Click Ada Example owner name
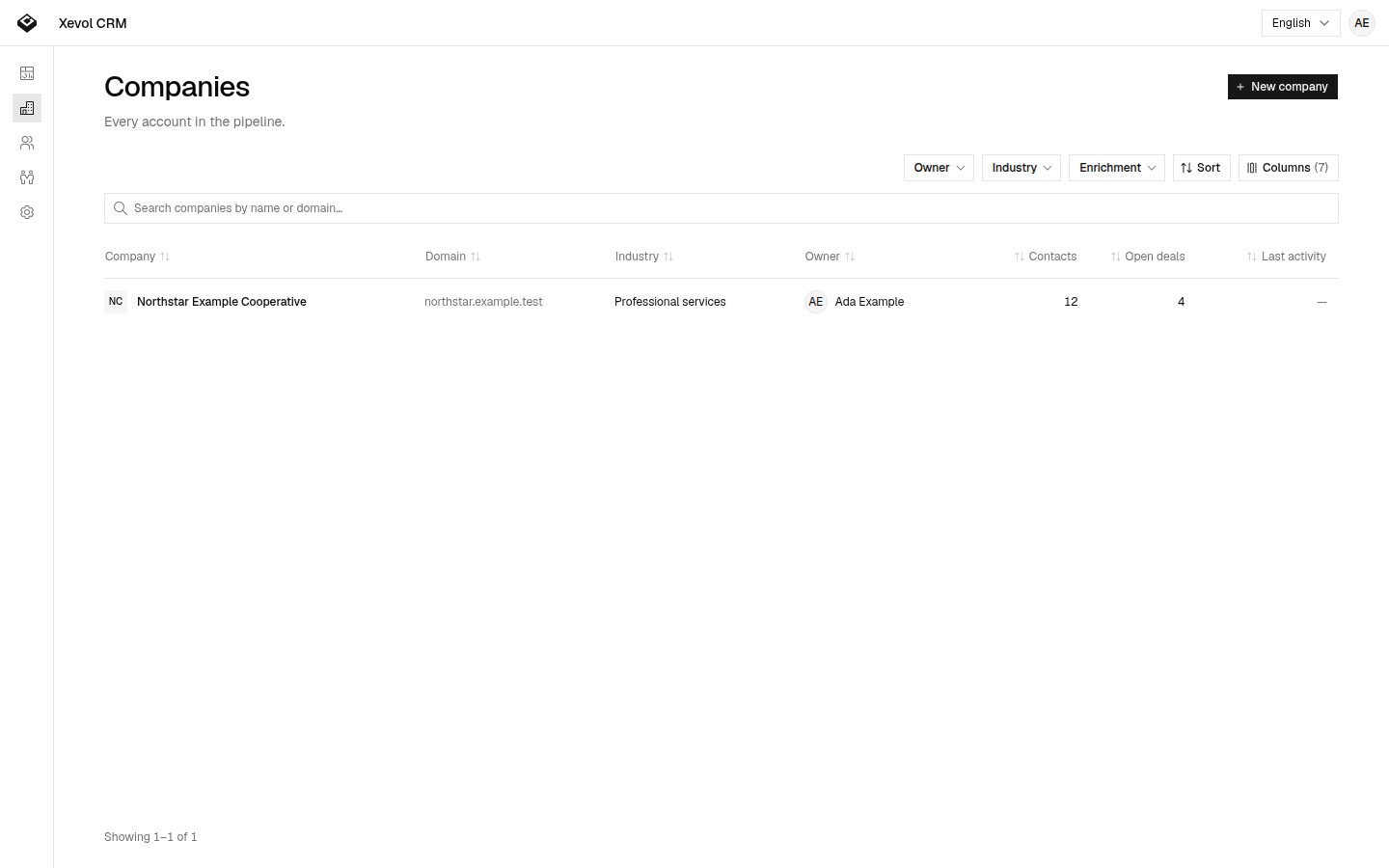Image resolution: width=1389 pixels, height=868 pixels. click(869, 302)
